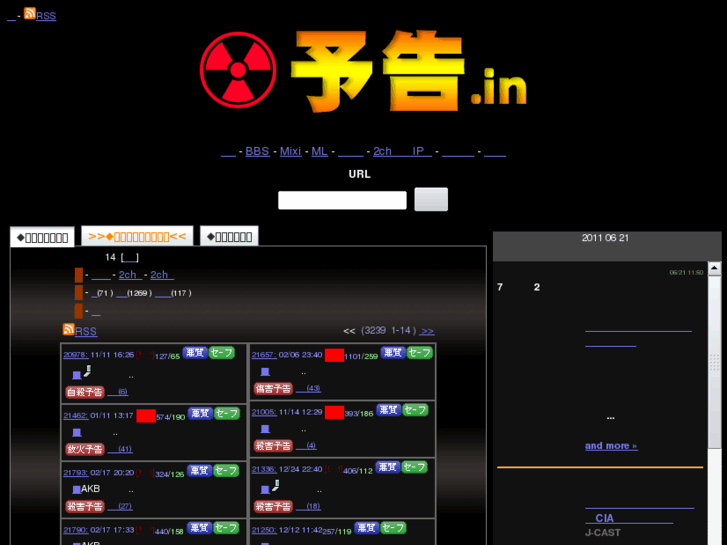Open the 'and more »' link in sidebar
This screenshot has width=727, height=545.
pos(611,446)
